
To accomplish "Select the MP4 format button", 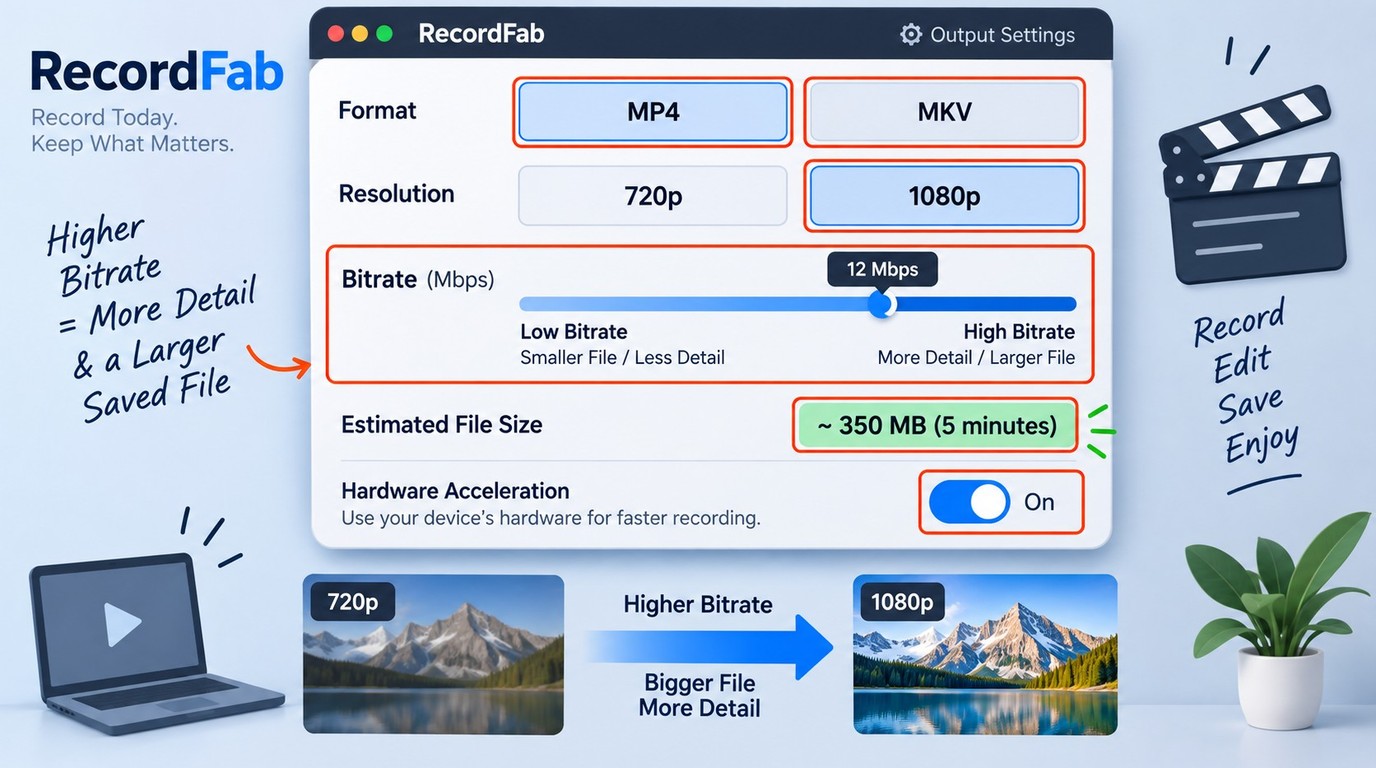I will [653, 112].
